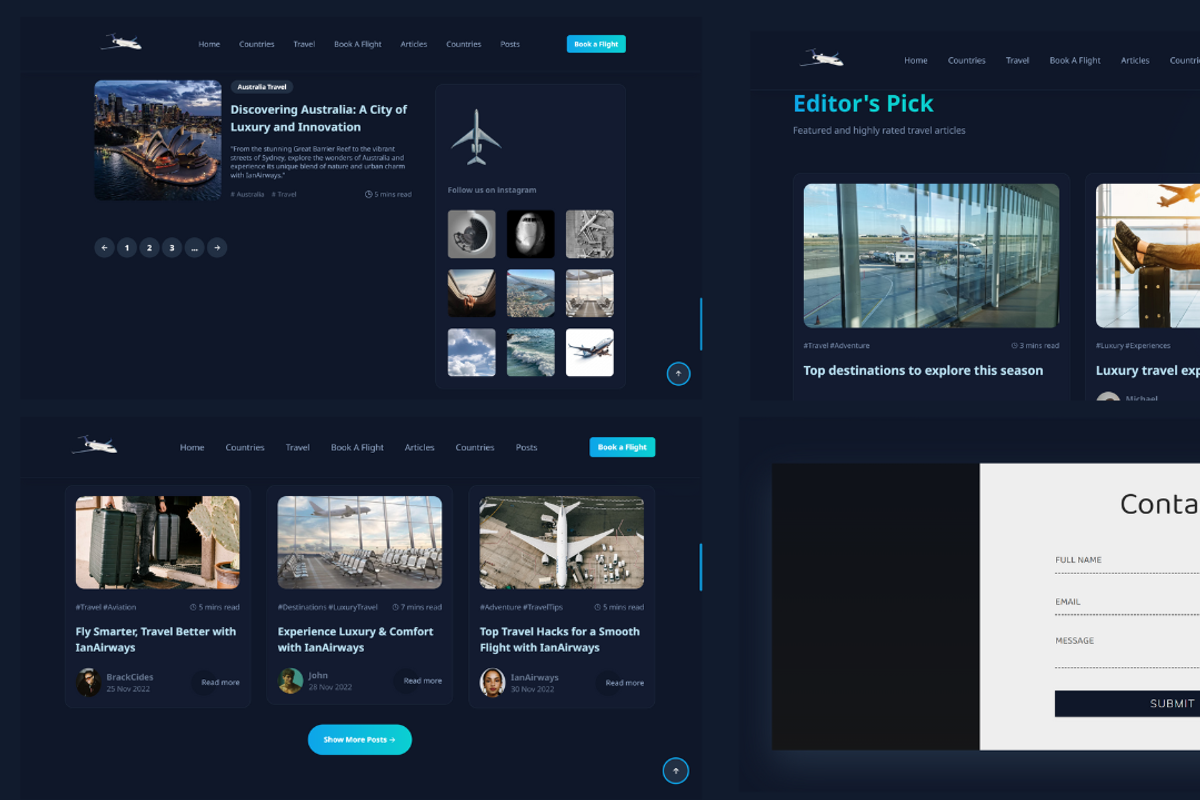This screenshot has width=1200, height=800.
Task: Click Read more on the BrackCides card
Action: [220, 682]
